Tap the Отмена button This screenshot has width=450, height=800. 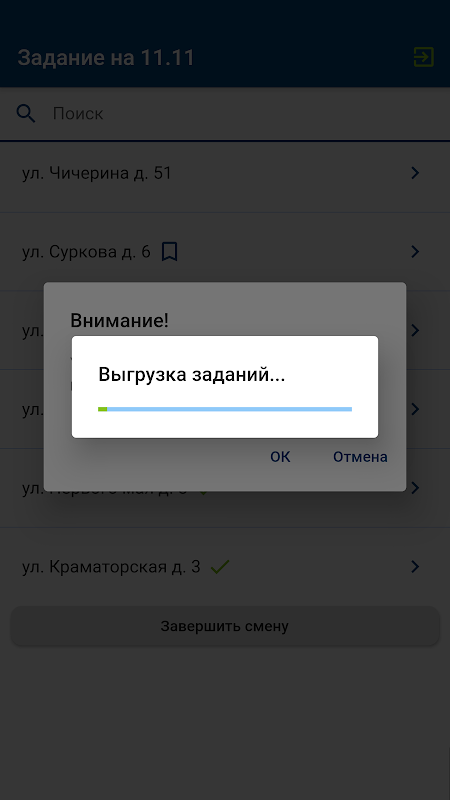pyautogui.click(x=360, y=457)
